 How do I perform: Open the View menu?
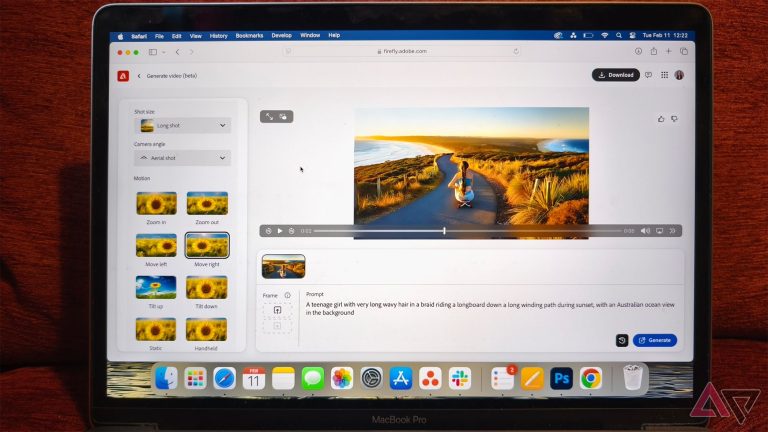pos(195,36)
